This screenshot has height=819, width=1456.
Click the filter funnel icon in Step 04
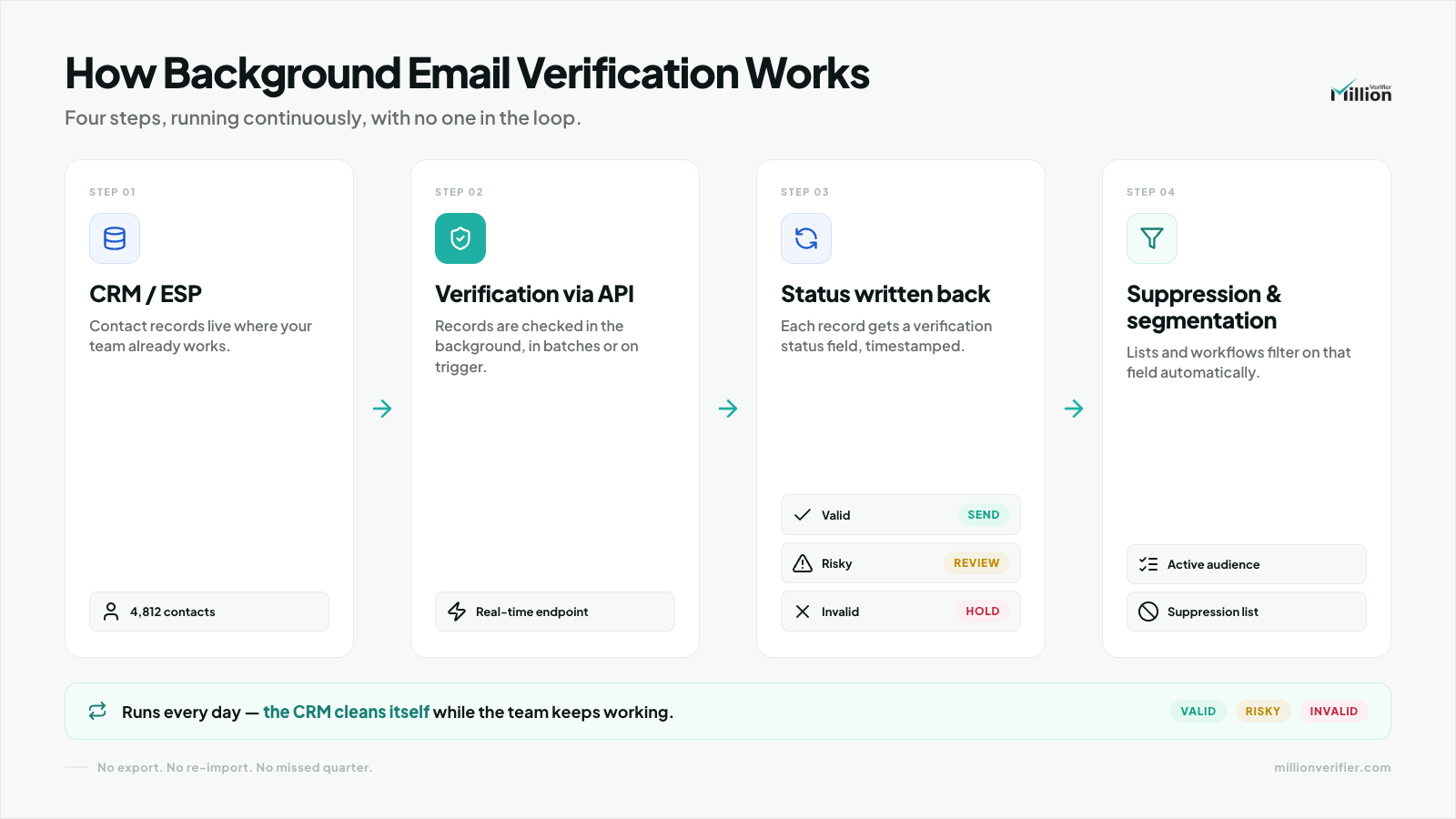click(1152, 238)
